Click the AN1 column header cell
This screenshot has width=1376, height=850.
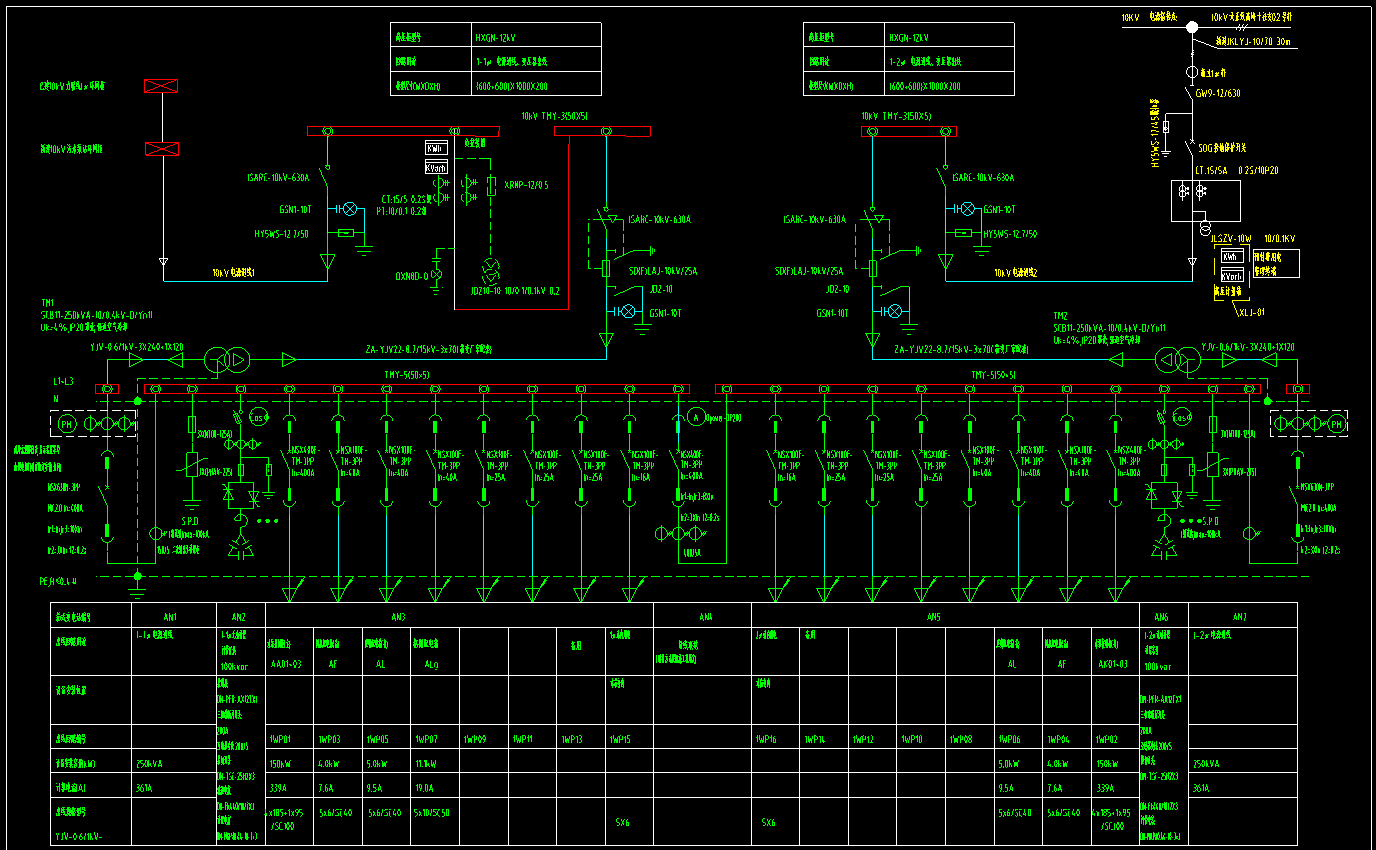click(x=174, y=617)
